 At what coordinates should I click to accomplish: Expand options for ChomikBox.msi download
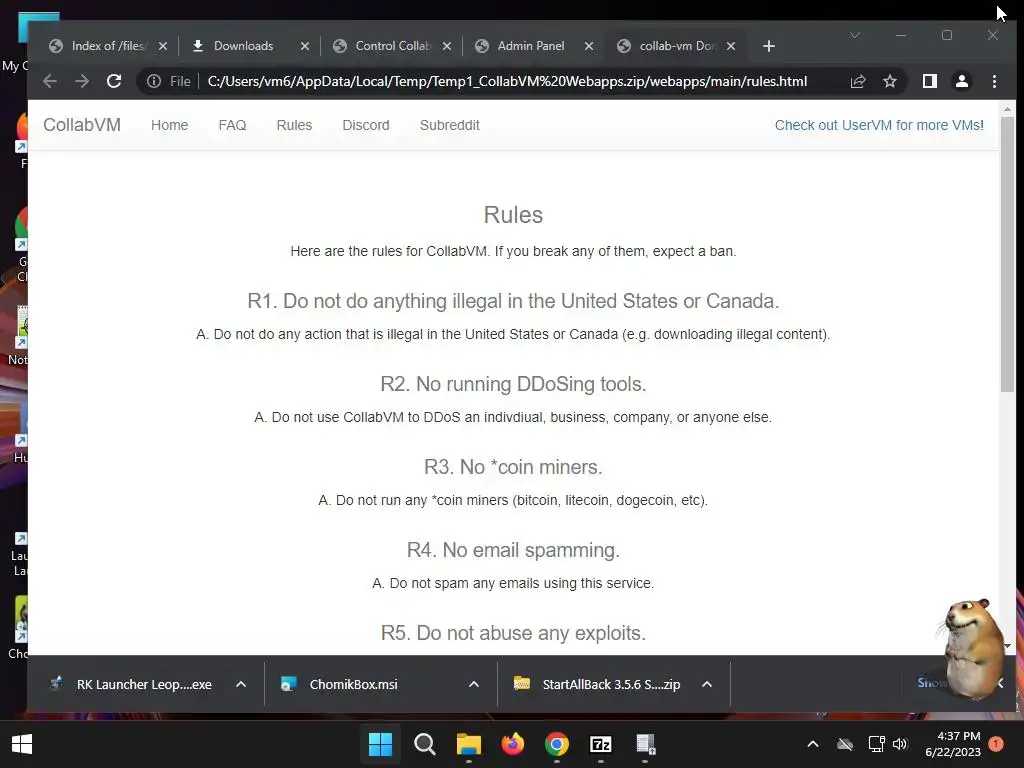tap(474, 684)
